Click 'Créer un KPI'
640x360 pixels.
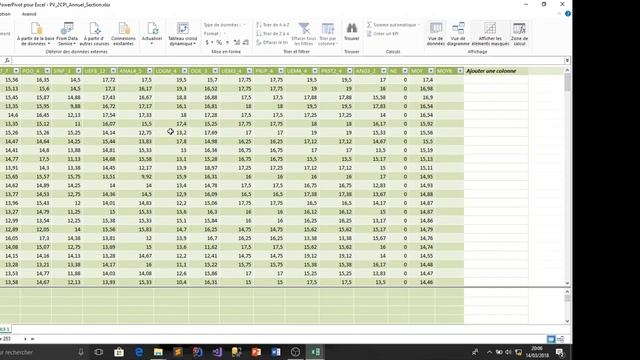[x=382, y=34]
